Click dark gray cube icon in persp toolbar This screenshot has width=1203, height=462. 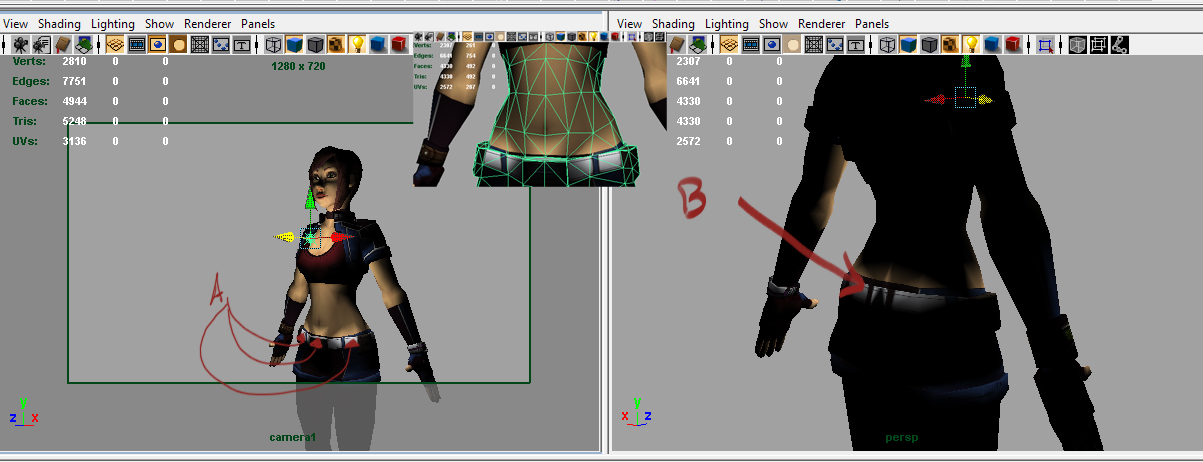928,44
